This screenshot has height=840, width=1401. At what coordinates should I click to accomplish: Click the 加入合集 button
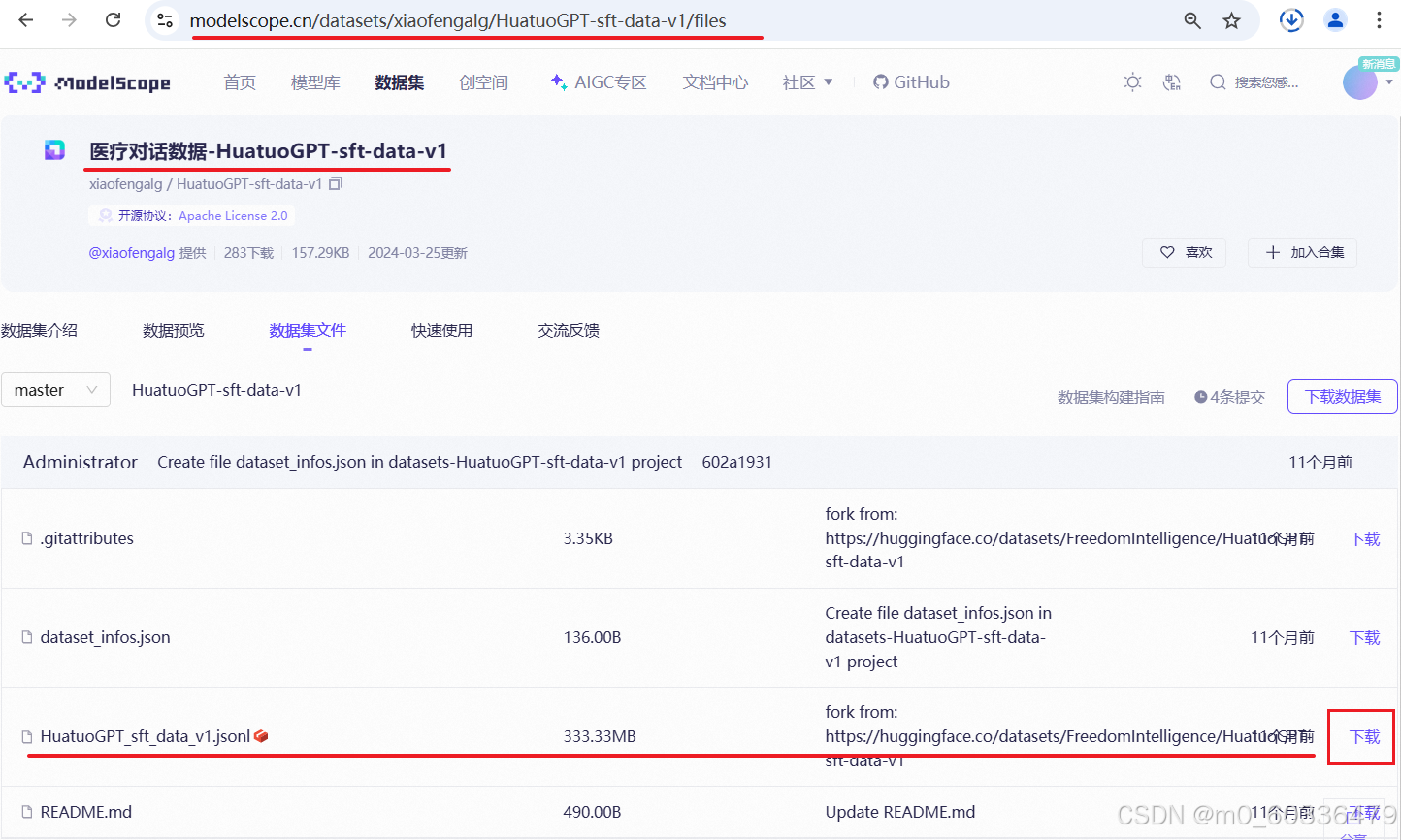point(1303,252)
